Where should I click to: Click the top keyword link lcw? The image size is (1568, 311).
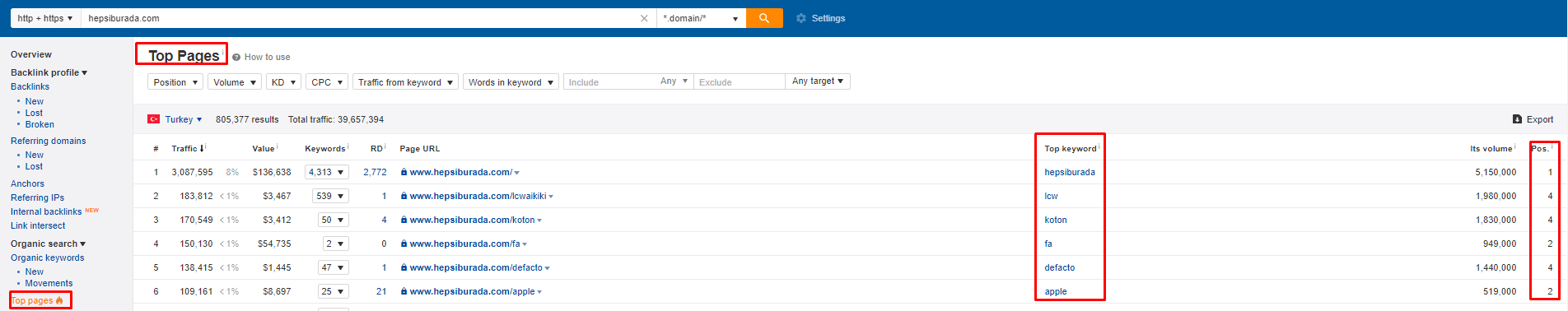click(x=1051, y=196)
